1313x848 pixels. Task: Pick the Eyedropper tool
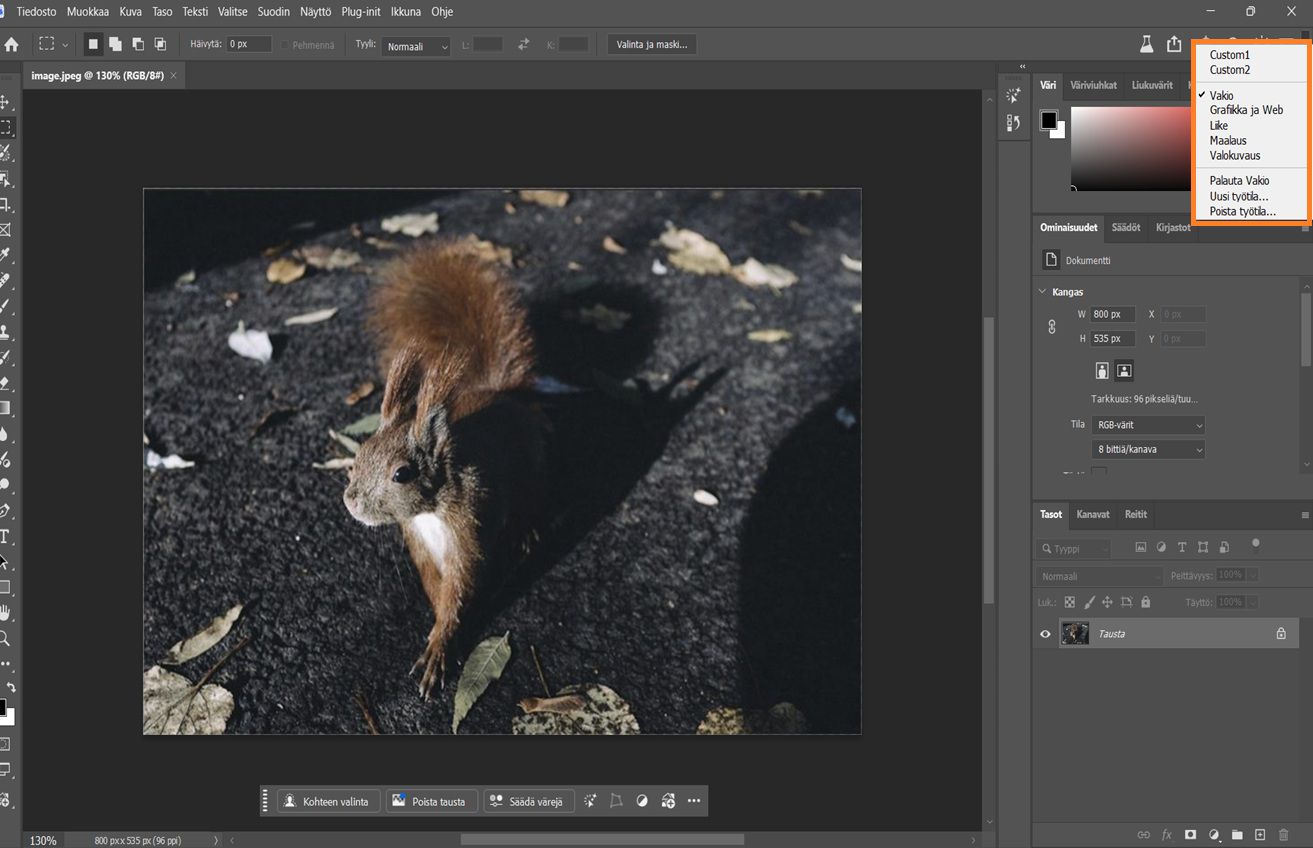tap(5, 255)
